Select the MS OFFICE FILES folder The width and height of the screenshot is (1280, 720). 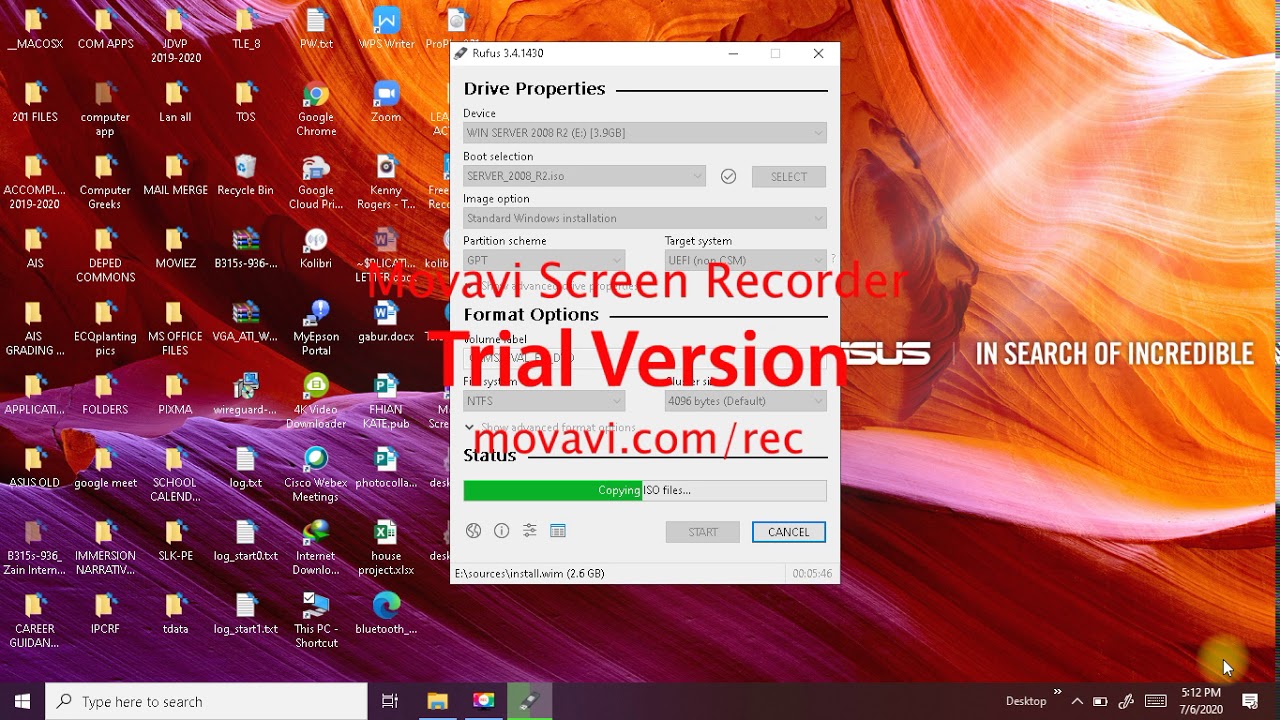pyautogui.click(x=175, y=329)
